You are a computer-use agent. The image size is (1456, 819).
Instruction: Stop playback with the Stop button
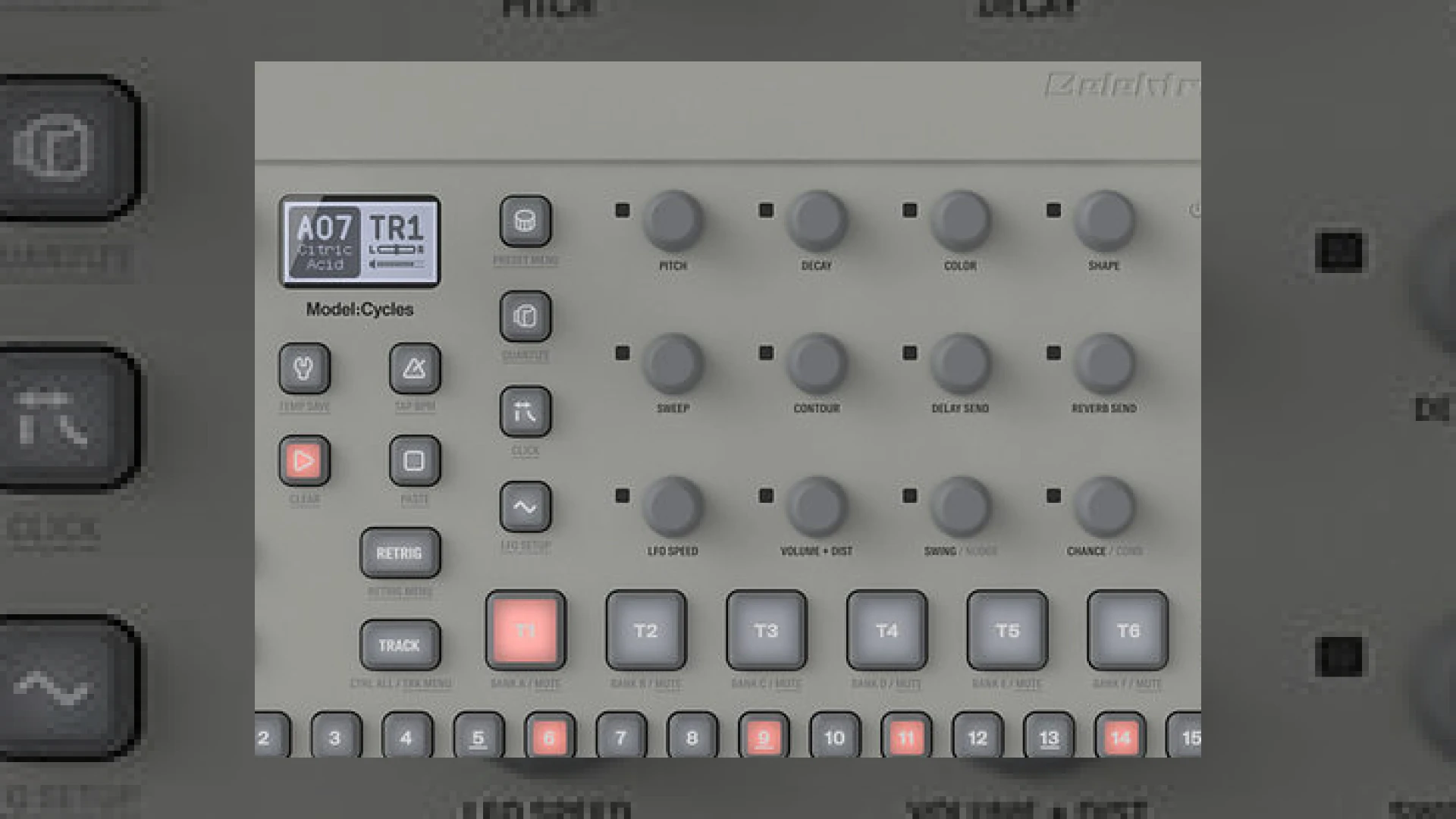pos(415,460)
